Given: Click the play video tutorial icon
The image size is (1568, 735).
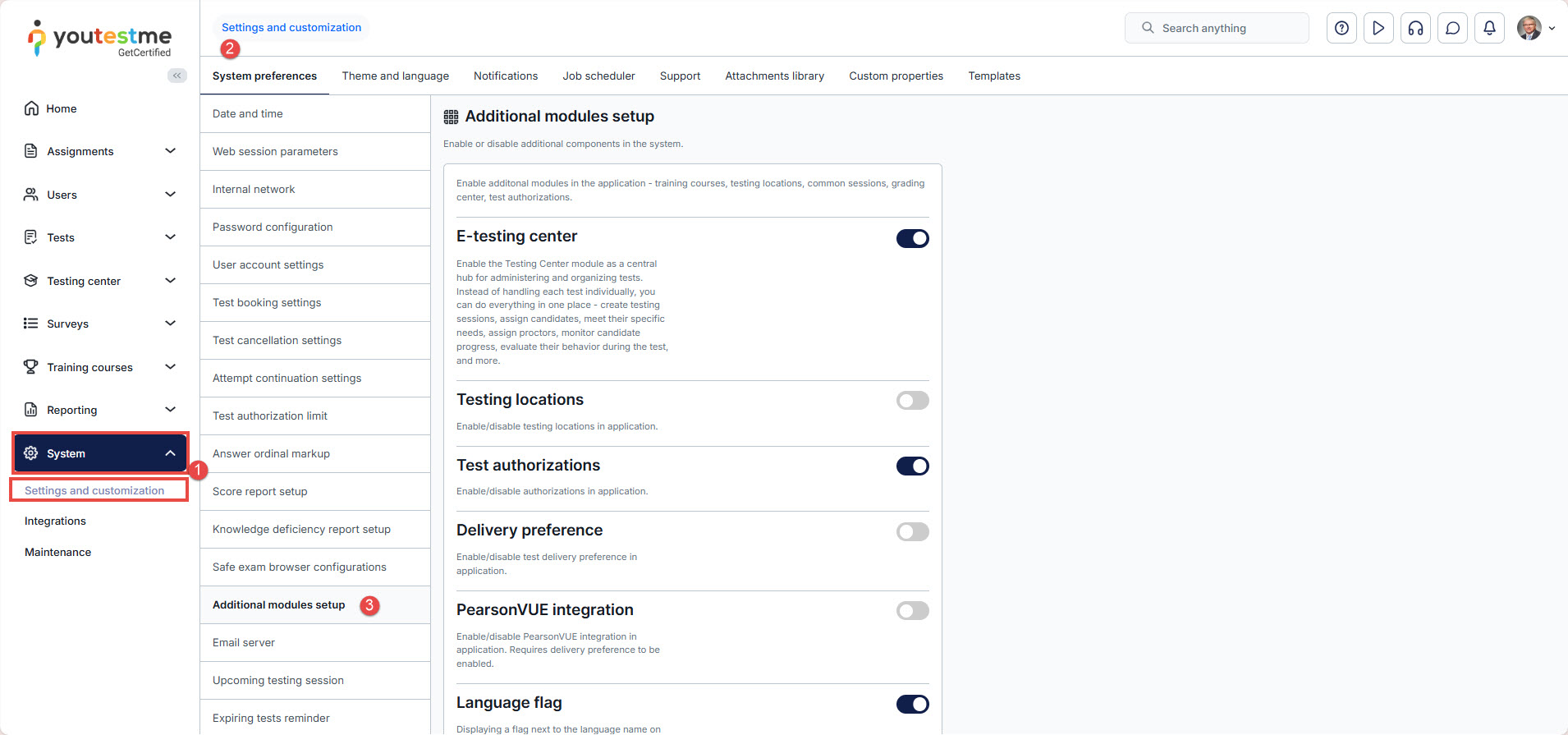Looking at the screenshot, I should click(1378, 28).
